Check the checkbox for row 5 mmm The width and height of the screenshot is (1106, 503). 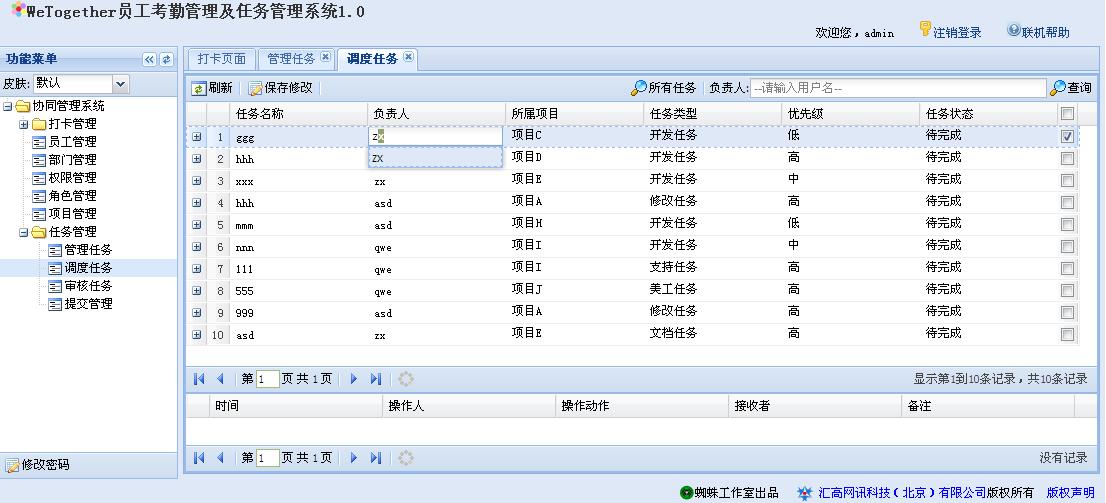pyautogui.click(x=1067, y=225)
